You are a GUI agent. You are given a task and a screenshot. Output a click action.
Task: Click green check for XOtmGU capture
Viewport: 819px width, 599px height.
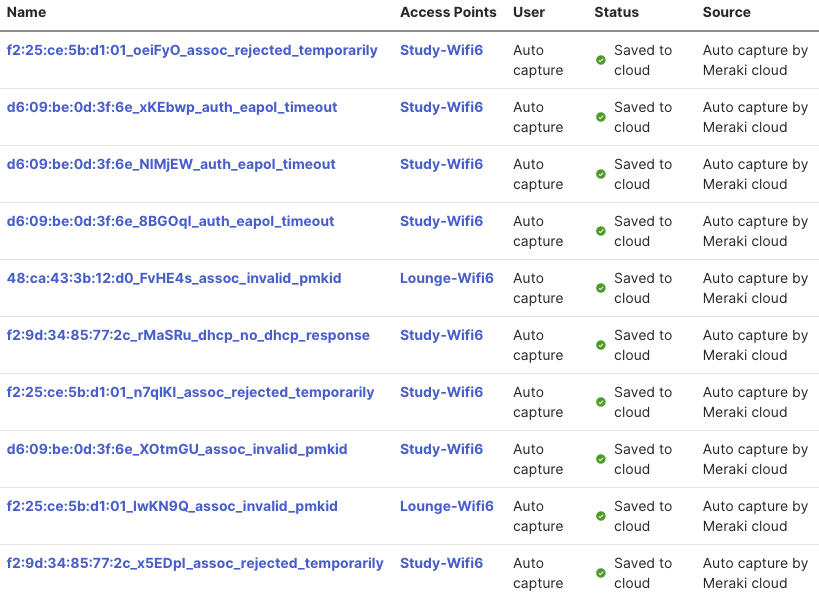pyautogui.click(x=601, y=459)
